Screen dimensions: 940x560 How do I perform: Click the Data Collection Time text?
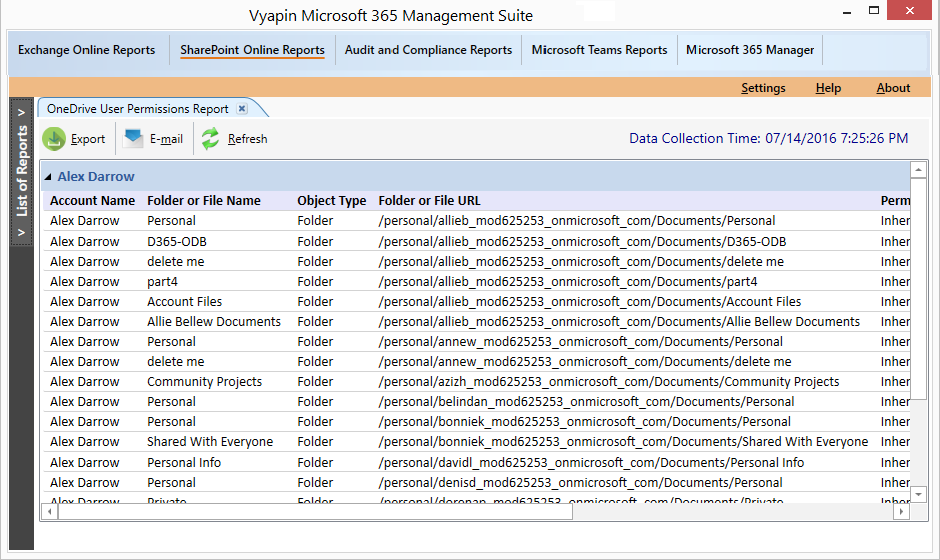[769, 139]
